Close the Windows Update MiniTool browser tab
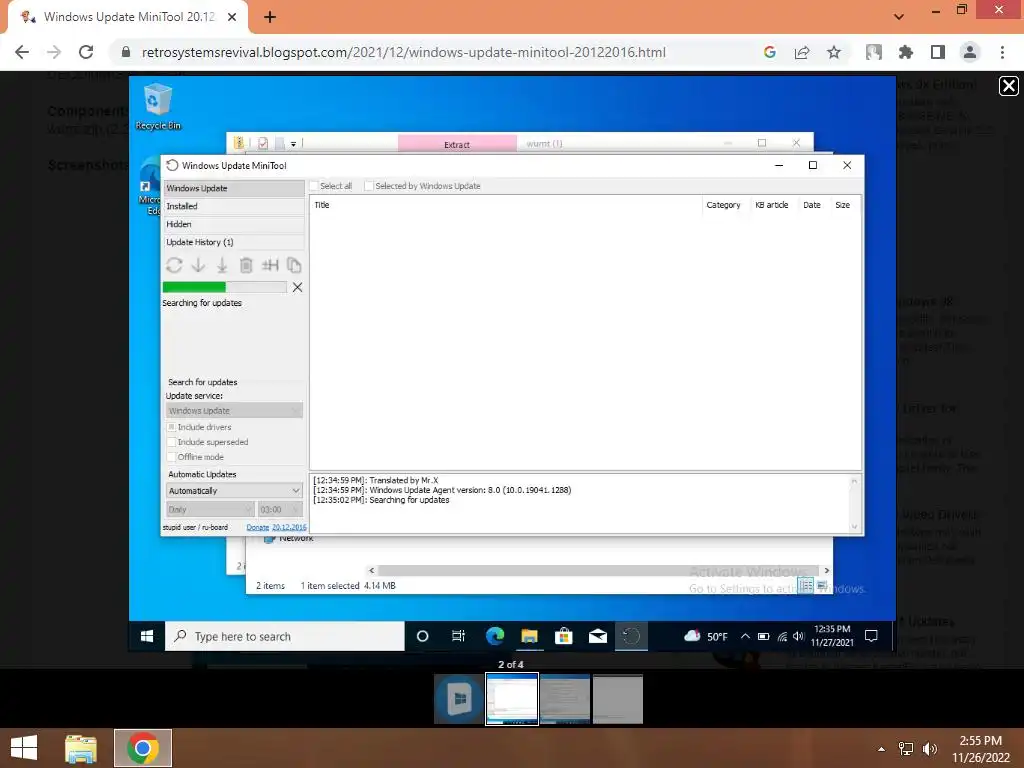 pyautogui.click(x=232, y=17)
